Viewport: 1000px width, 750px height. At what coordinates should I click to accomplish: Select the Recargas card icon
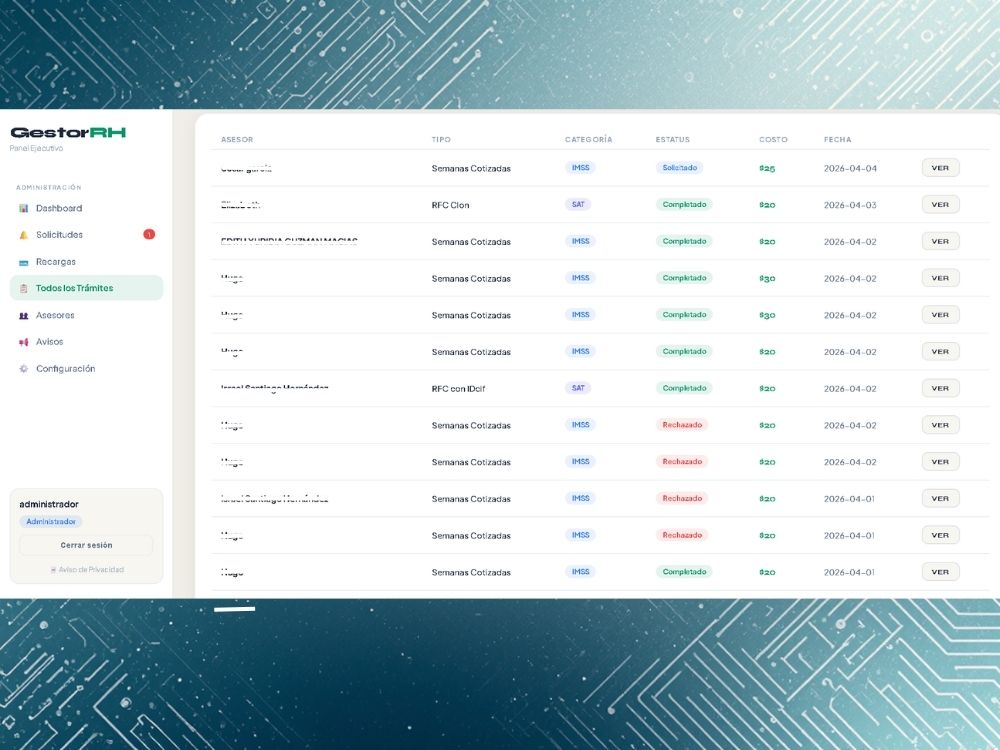click(24, 262)
